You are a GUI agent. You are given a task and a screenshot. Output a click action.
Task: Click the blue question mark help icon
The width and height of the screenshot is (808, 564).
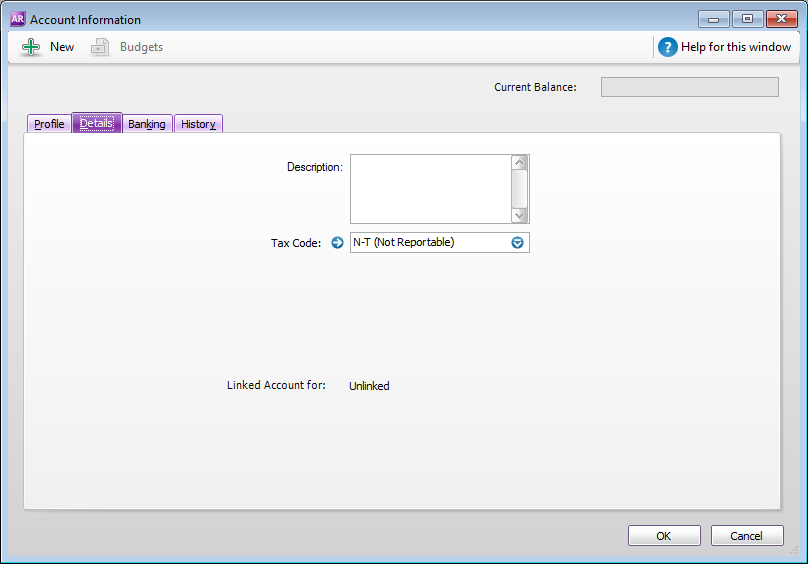click(x=667, y=47)
